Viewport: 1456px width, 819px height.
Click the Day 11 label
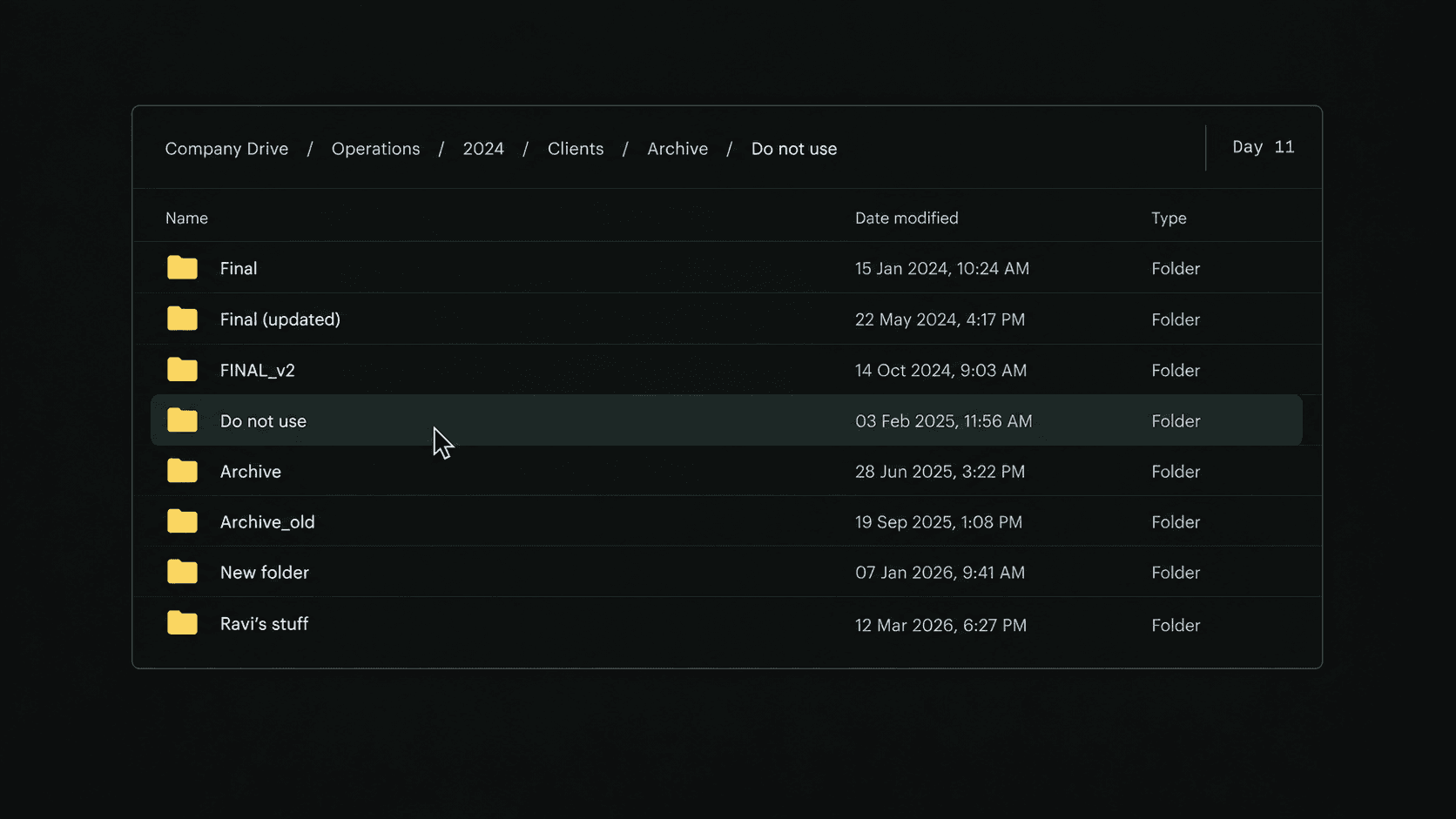point(1264,147)
